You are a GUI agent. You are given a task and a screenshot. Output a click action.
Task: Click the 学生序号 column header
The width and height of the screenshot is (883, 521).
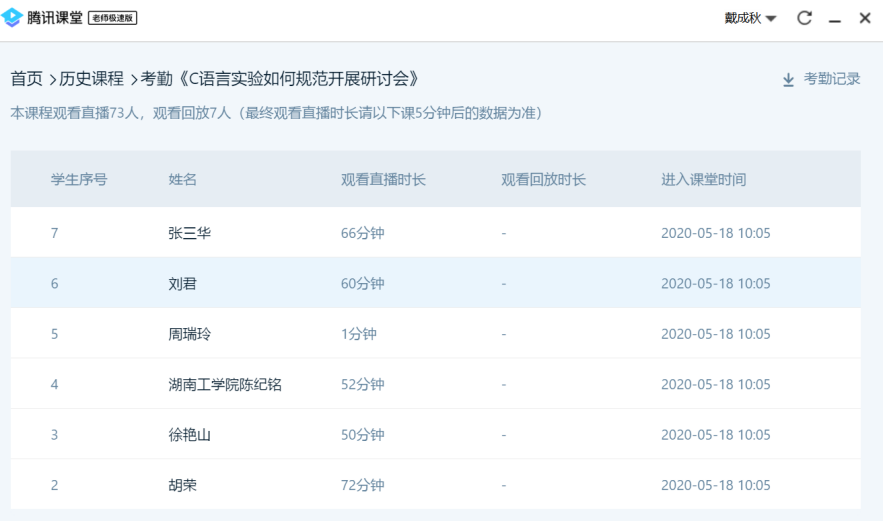click(79, 180)
